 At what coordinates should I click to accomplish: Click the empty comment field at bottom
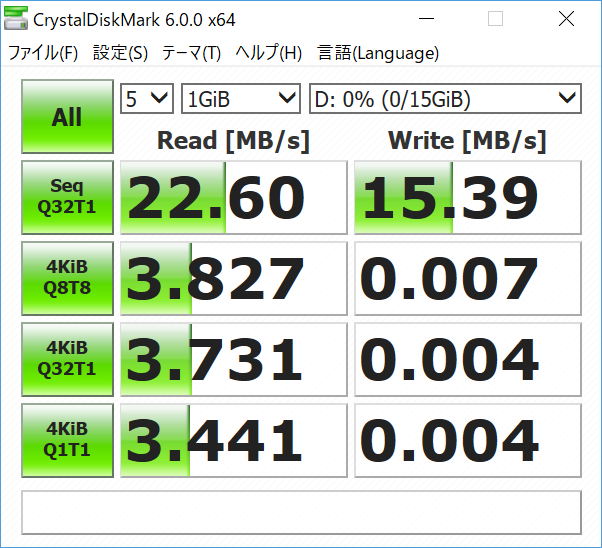pyautogui.click(x=301, y=512)
